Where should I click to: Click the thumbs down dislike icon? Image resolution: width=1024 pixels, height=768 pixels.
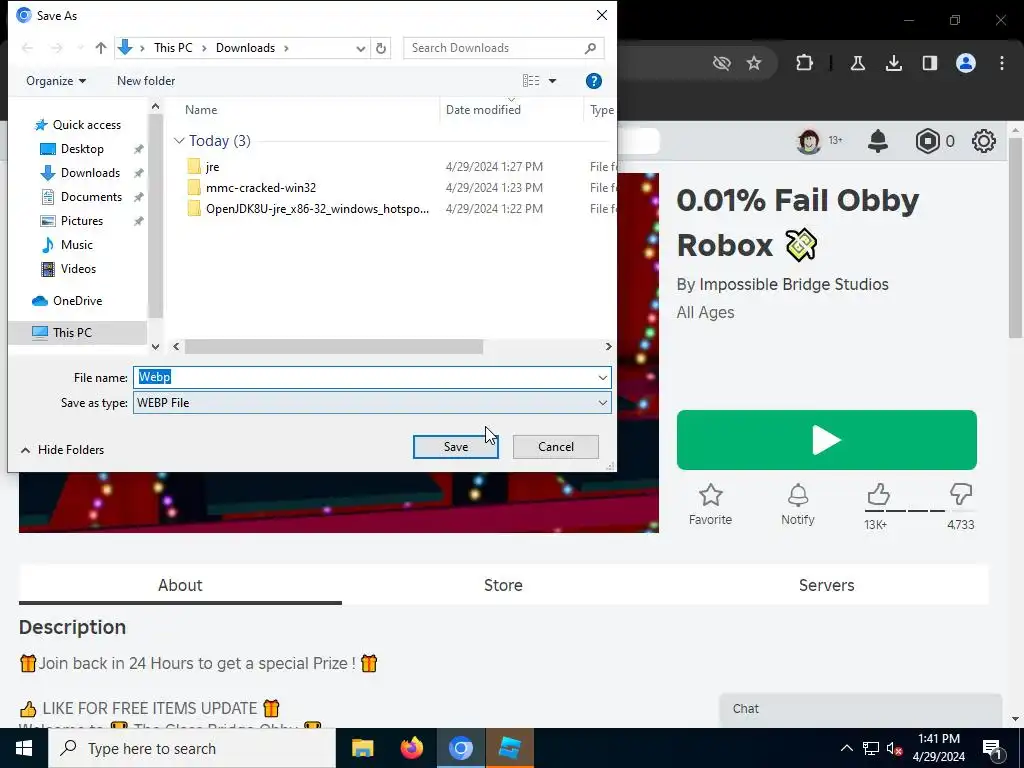pos(961,494)
